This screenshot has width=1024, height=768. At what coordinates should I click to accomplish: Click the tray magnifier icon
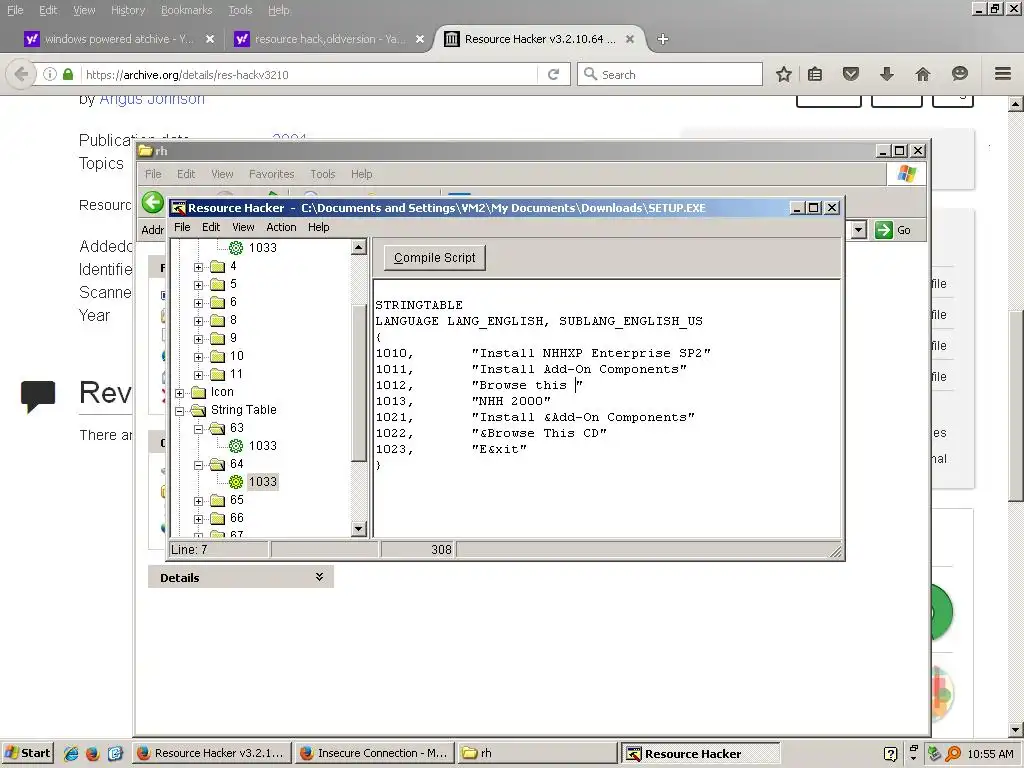pyautogui.click(x=953, y=754)
